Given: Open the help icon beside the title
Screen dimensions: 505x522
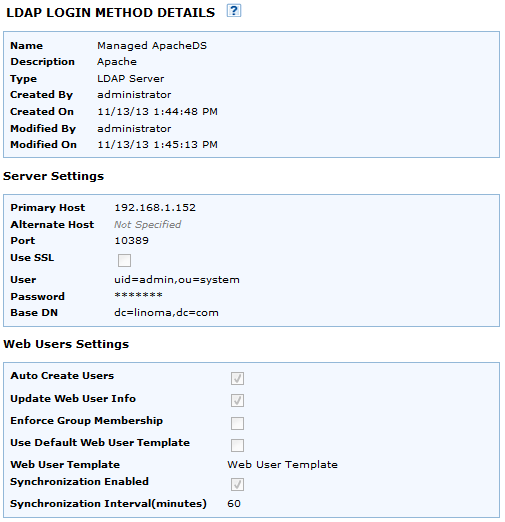Looking at the screenshot, I should point(234,11).
